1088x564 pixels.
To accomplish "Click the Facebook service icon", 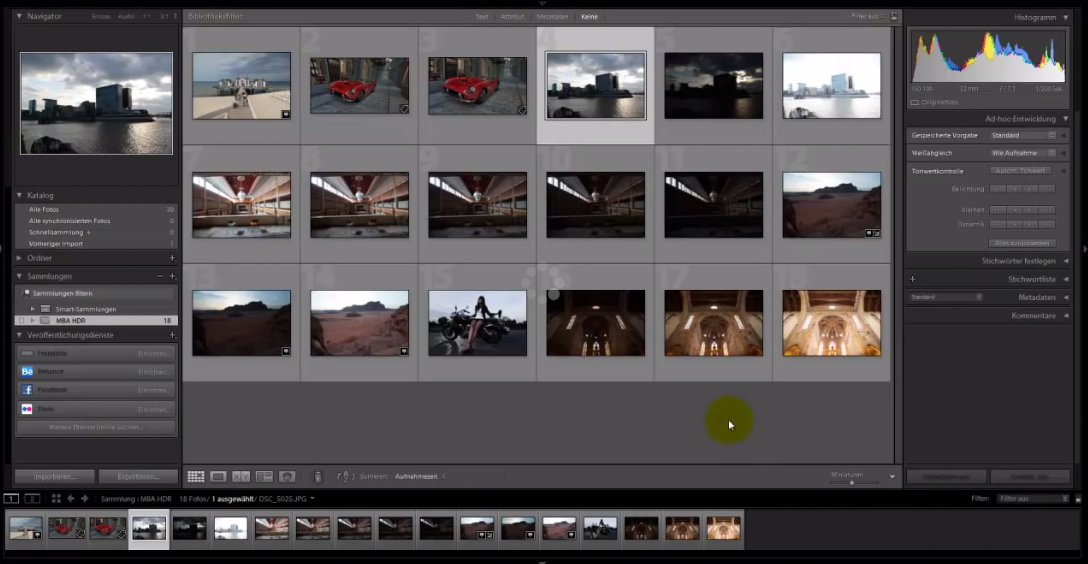I will tap(27, 389).
